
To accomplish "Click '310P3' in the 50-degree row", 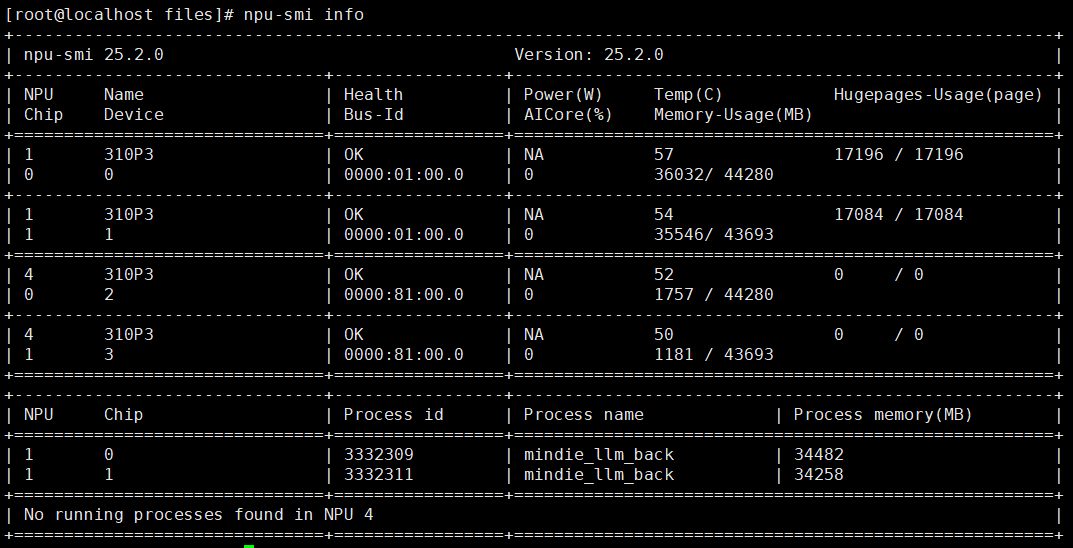I will click(x=129, y=335).
